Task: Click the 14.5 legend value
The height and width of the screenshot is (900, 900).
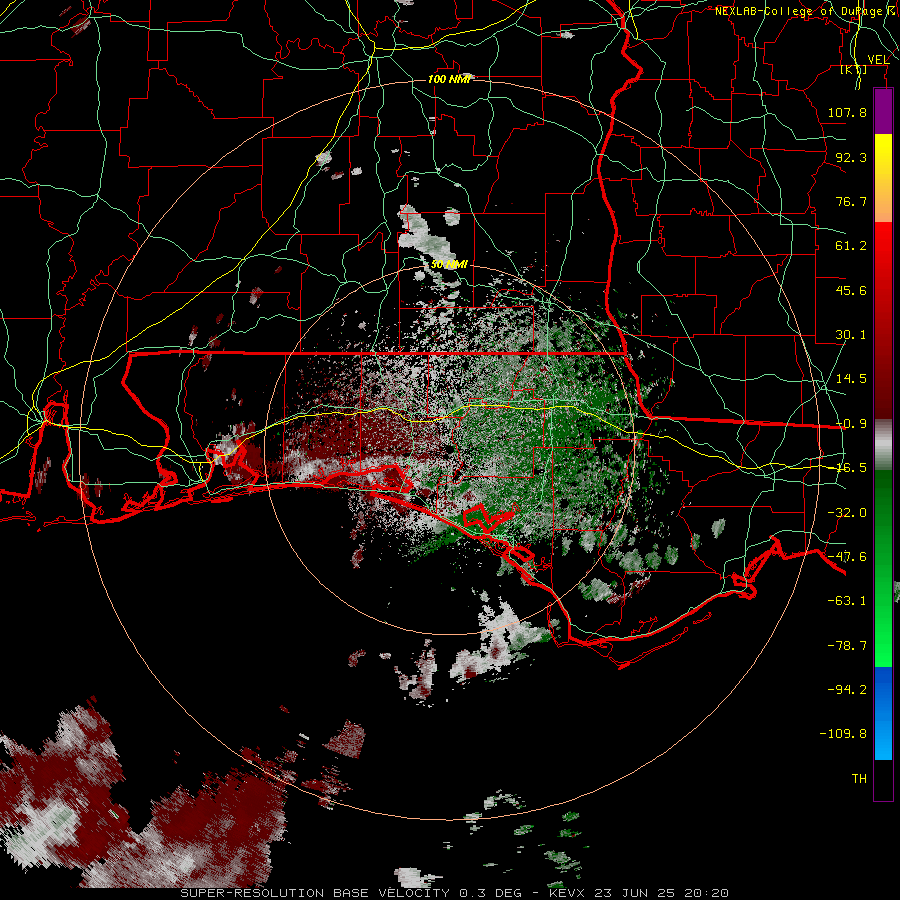Action: click(851, 379)
